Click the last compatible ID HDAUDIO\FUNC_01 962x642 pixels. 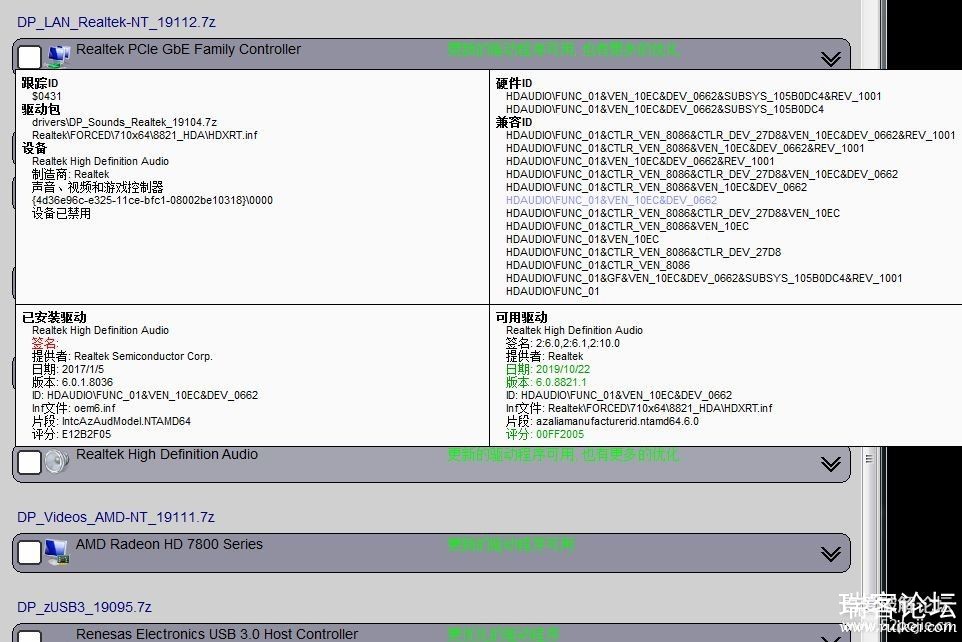(x=552, y=291)
